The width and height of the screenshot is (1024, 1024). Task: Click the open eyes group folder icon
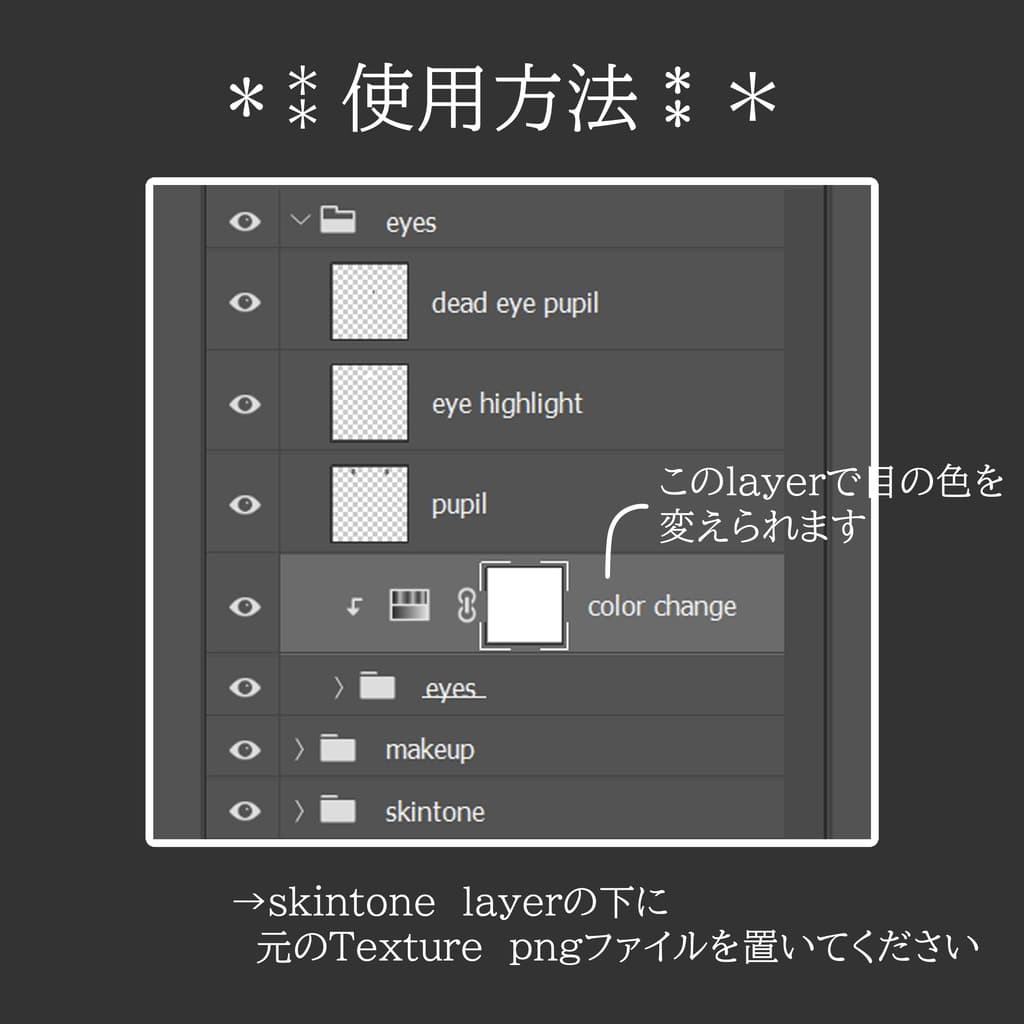click(x=338, y=220)
